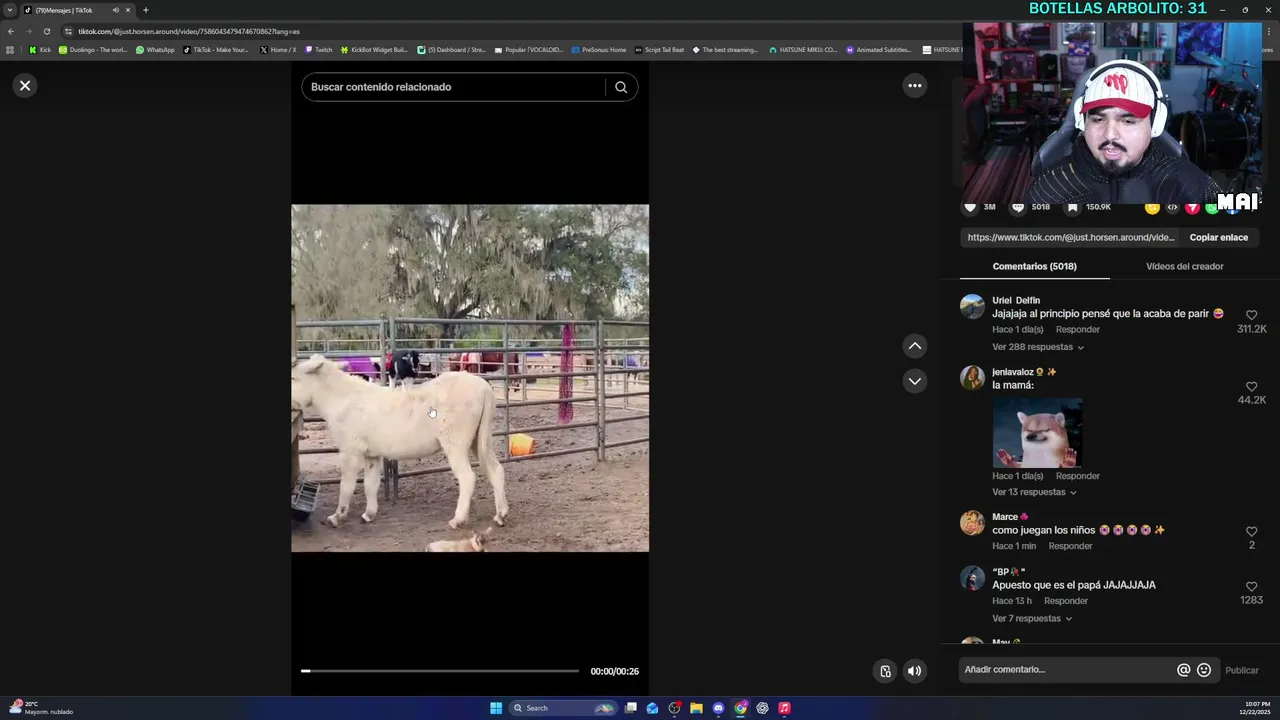This screenshot has height=720, width=1280.
Task: Like the Apuesto que es el papá comment
Action: tap(1251, 586)
